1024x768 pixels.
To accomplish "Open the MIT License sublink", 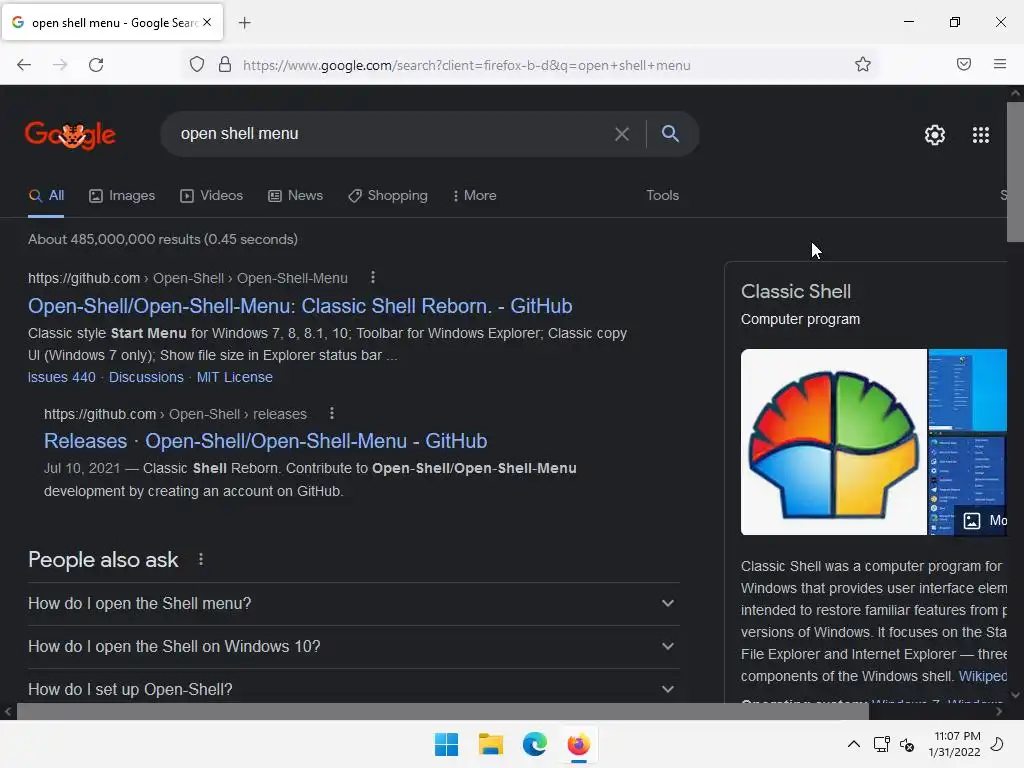I will pyautogui.click(x=234, y=377).
